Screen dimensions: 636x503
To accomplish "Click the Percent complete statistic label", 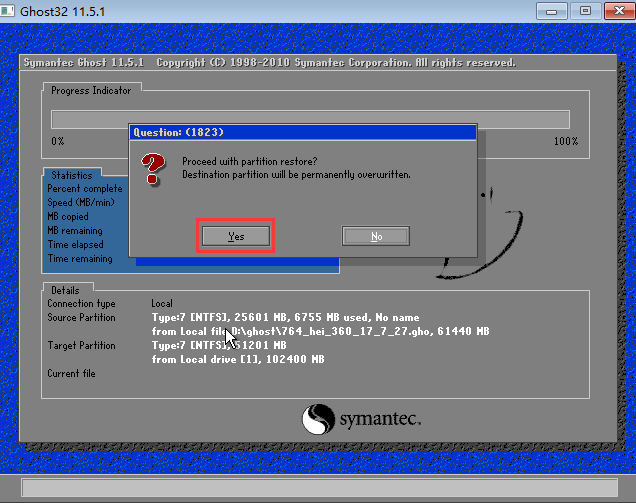I will click(85, 188).
